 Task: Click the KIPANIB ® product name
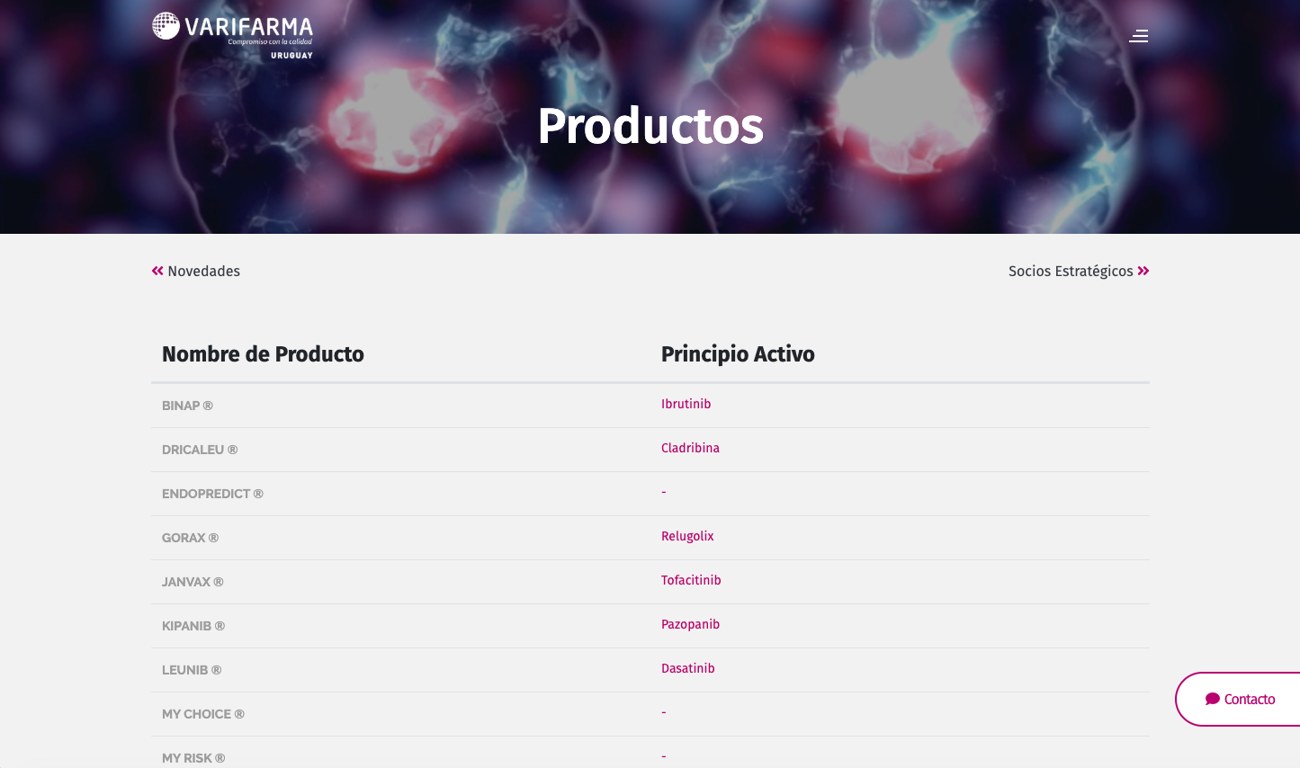pyautogui.click(x=194, y=626)
